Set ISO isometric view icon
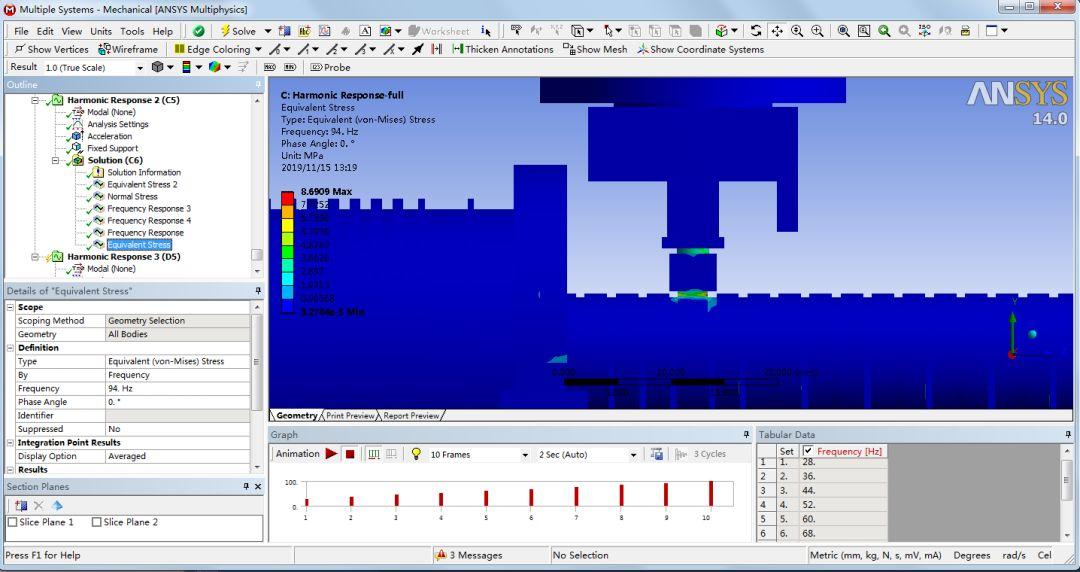1080x572 pixels. 924,31
